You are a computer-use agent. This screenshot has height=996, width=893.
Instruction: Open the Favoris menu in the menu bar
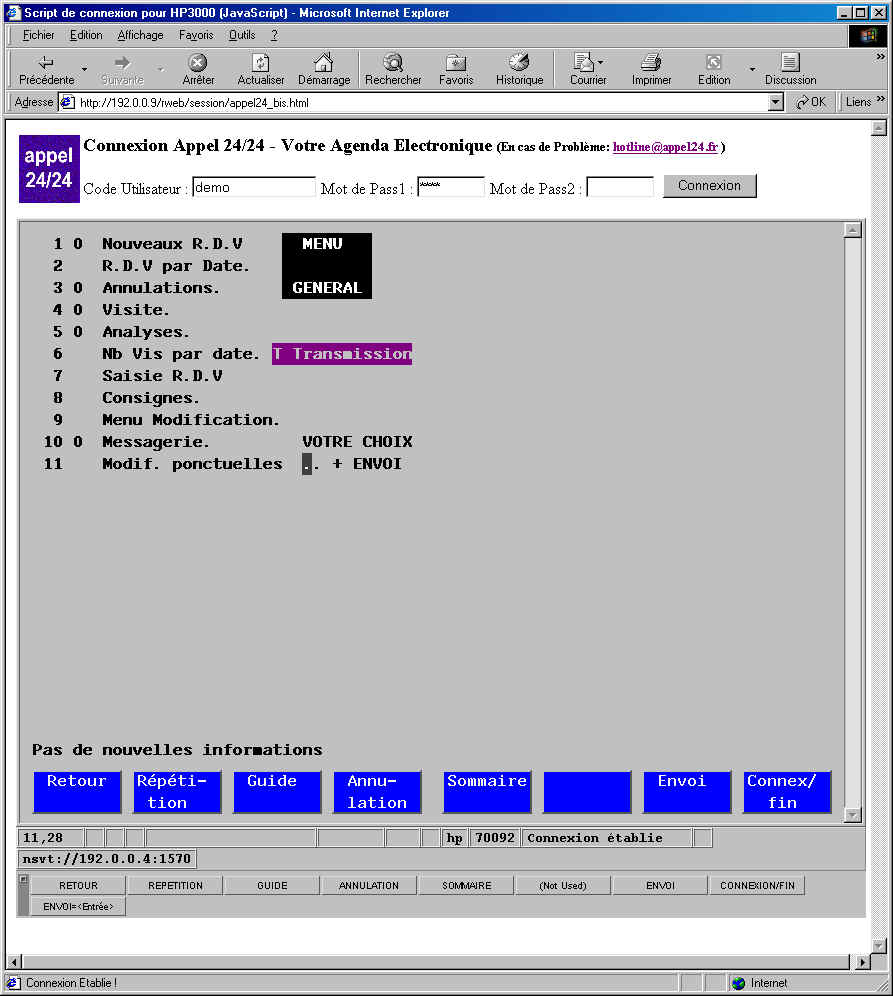(x=196, y=36)
